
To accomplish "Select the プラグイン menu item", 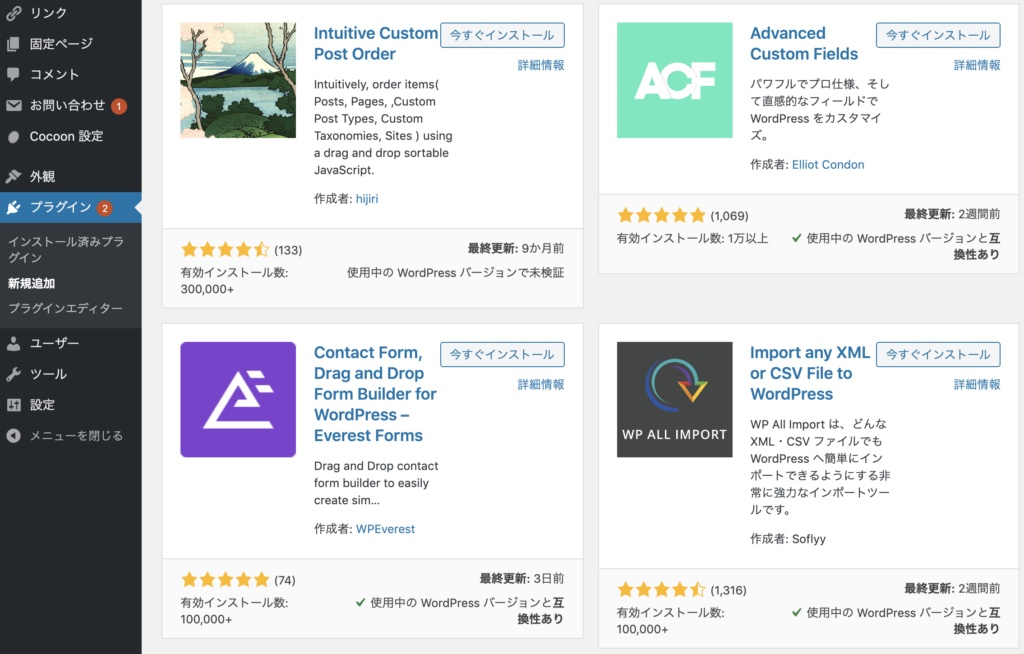I will [71, 207].
